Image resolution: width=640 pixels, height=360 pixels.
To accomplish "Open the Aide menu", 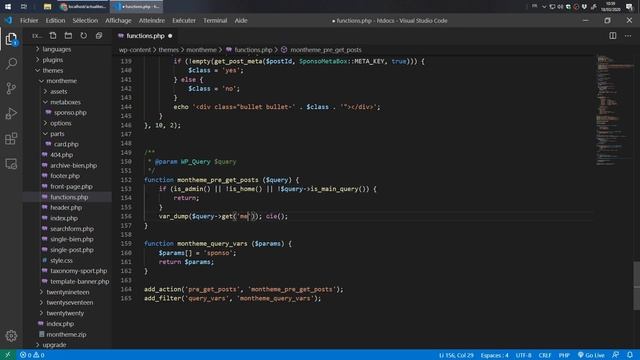I will click(241, 20).
